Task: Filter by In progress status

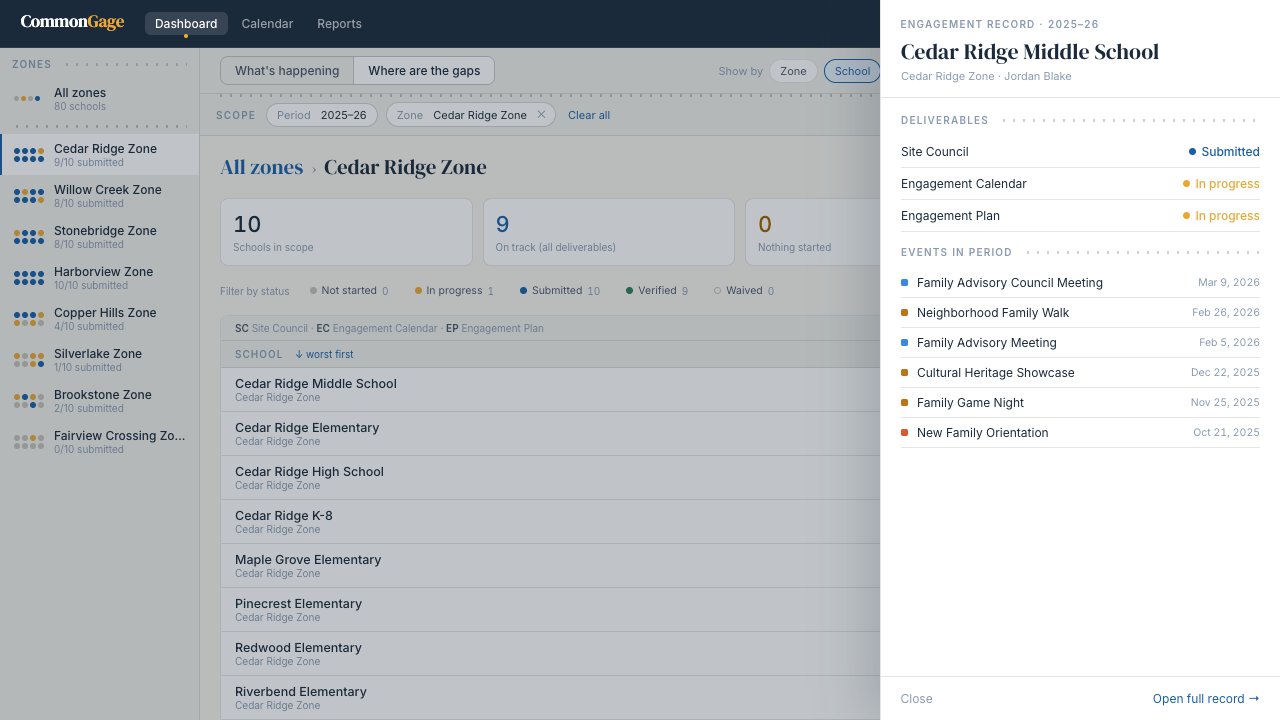Action: (x=454, y=291)
